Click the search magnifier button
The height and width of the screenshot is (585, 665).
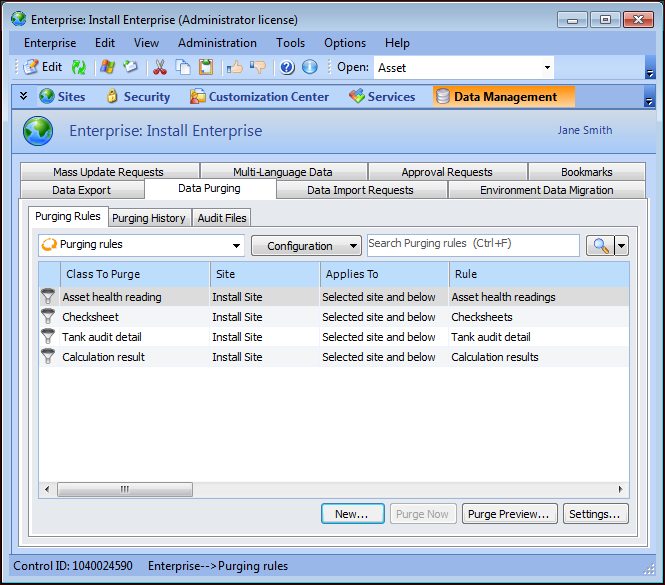[x=599, y=246]
